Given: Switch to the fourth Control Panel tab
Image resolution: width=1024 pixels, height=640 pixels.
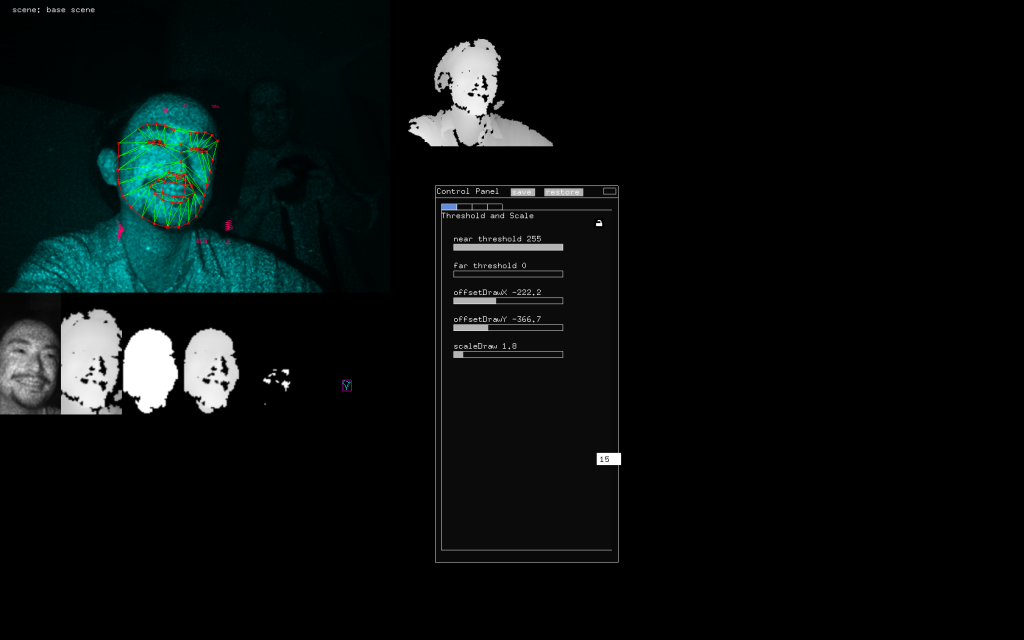Looking at the screenshot, I should tap(494, 207).
